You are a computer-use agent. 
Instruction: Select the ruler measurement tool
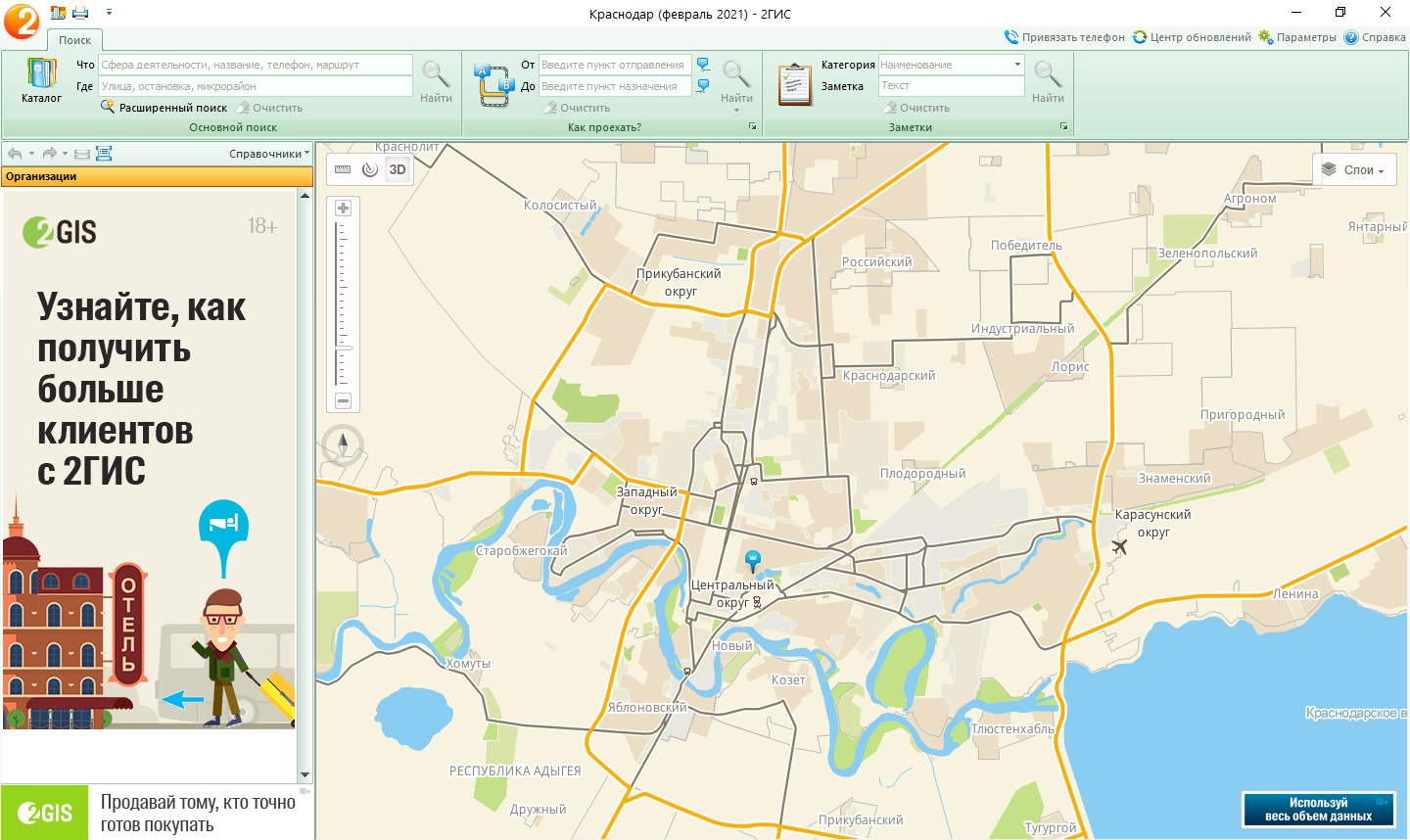[x=343, y=169]
